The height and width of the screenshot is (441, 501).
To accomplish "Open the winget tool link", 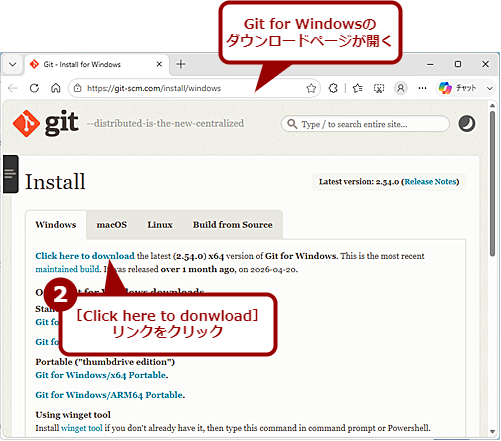I will pos(82,428).
